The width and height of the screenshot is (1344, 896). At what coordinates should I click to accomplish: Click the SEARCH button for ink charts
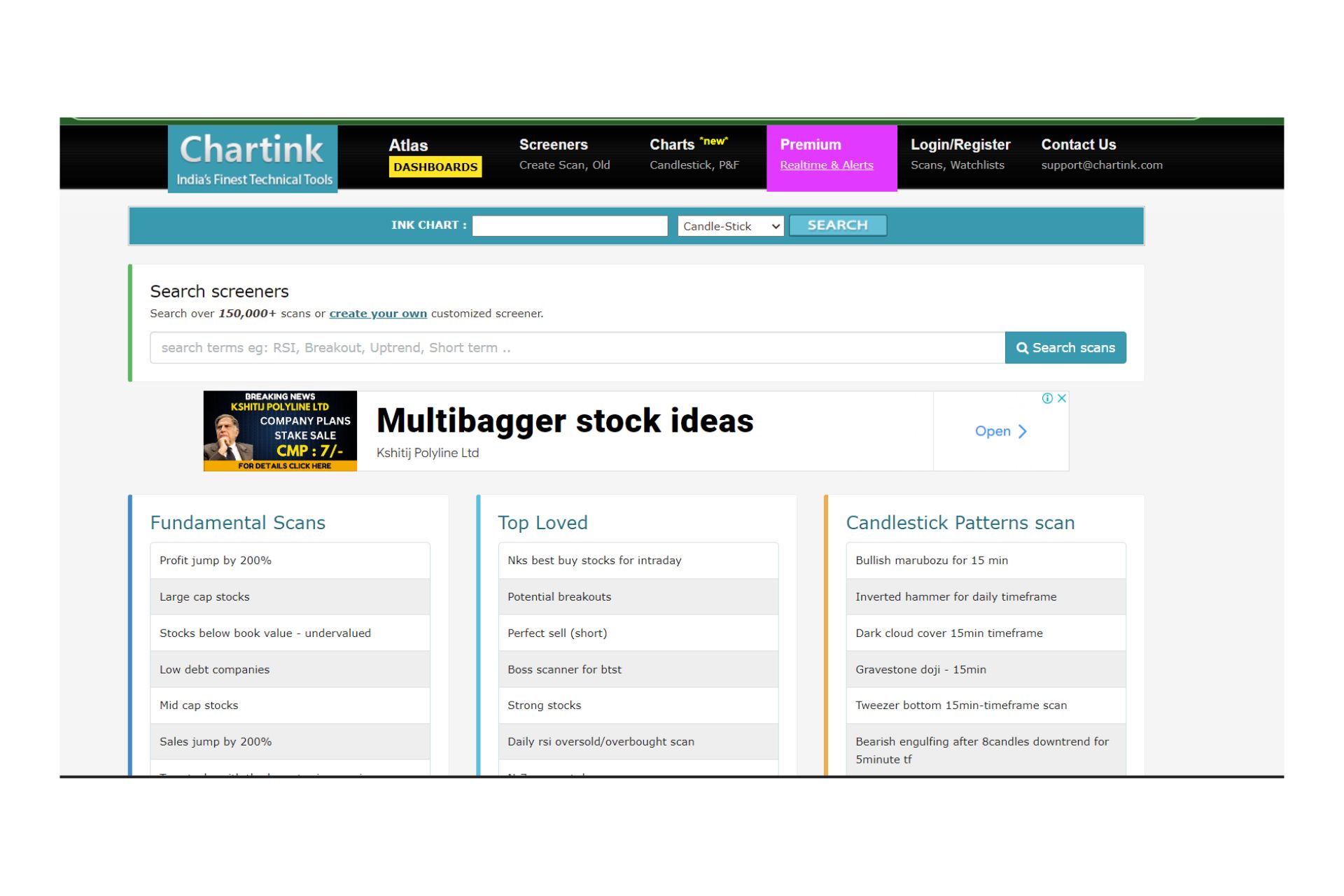point(837,225)
